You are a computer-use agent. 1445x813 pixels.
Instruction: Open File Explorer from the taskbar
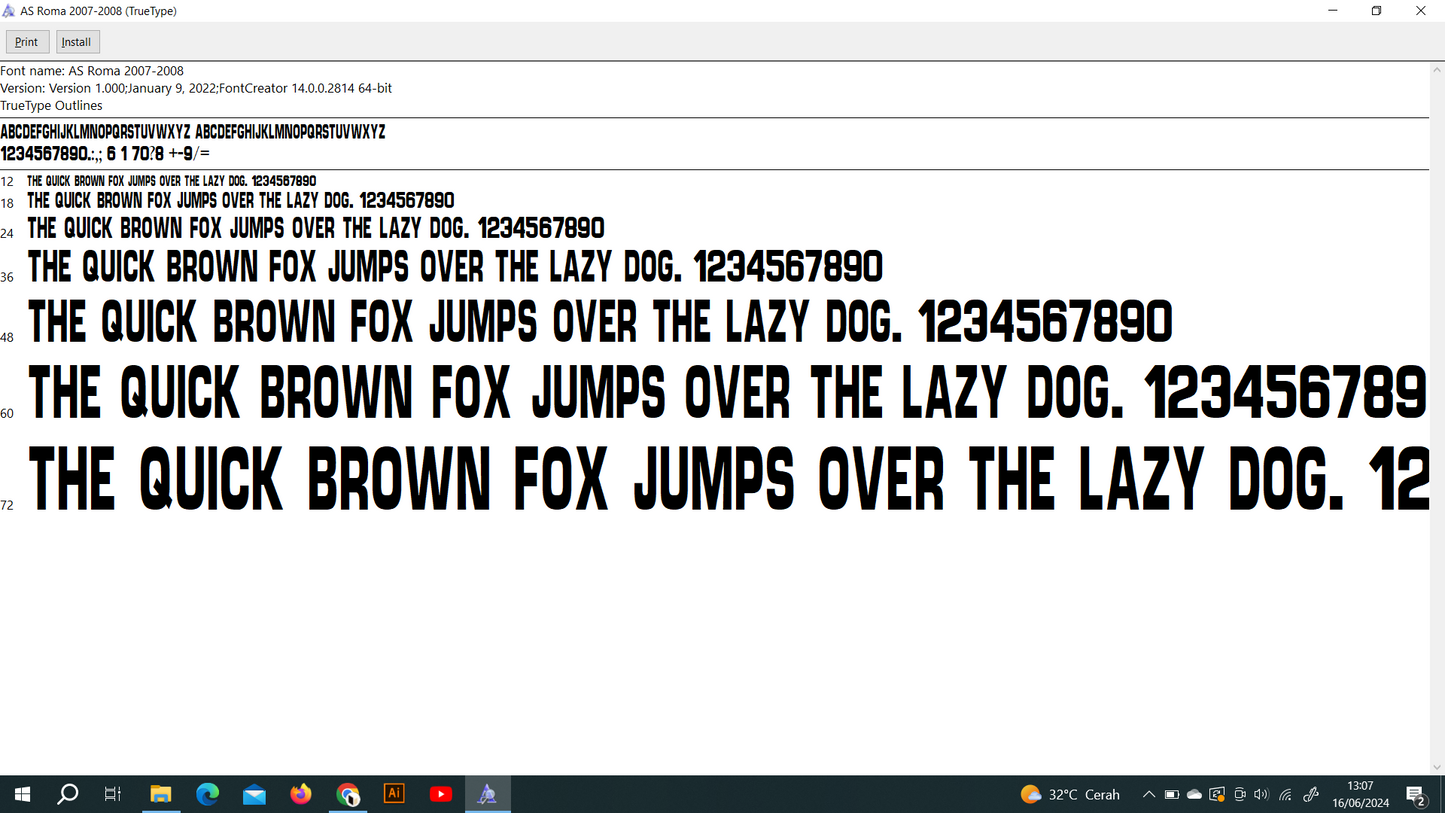tap(161, 795)
